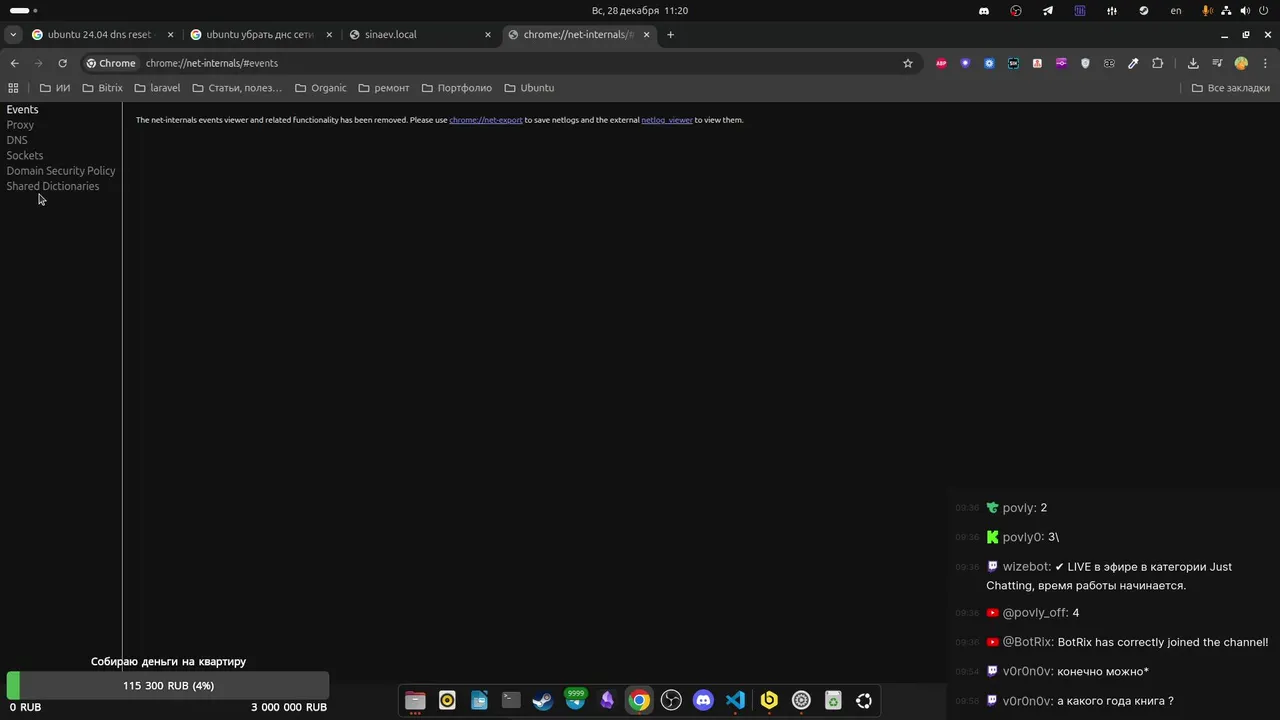Open the Steam tray icon
Viewport: 1280px width, 720px height.
pos(1144,10)
